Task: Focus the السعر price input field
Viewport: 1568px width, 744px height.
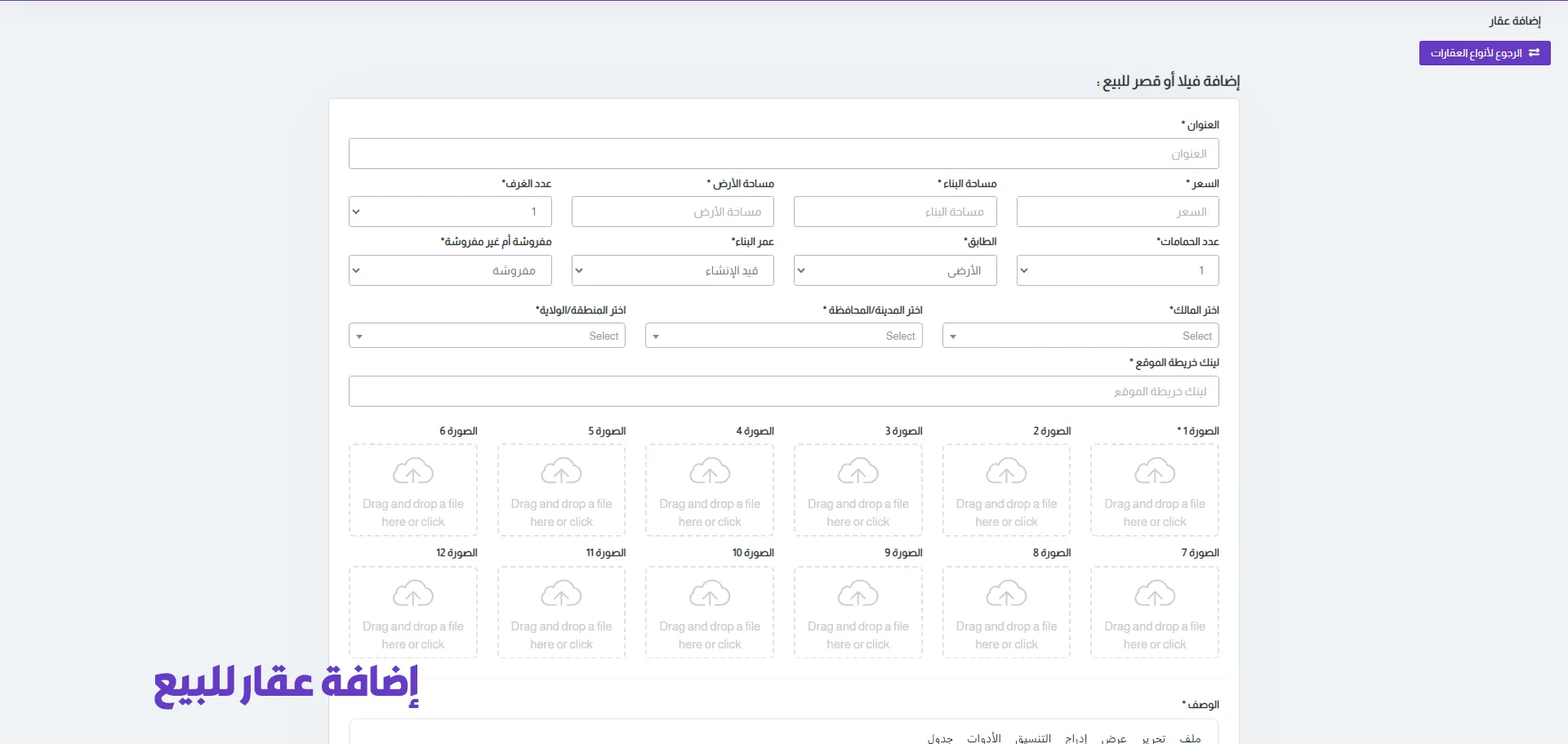Action: pyautogui.click(x=1117, y=212)
